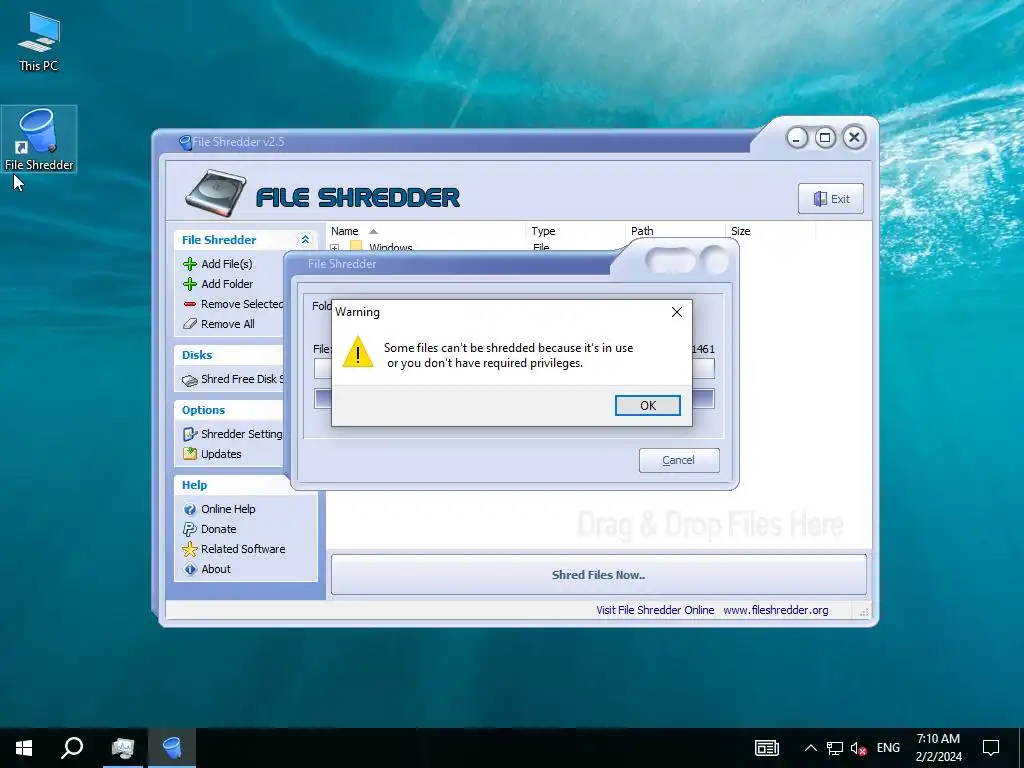Click the Updates icon
The width and height of the screenshot is (1024, 768).
190,454
